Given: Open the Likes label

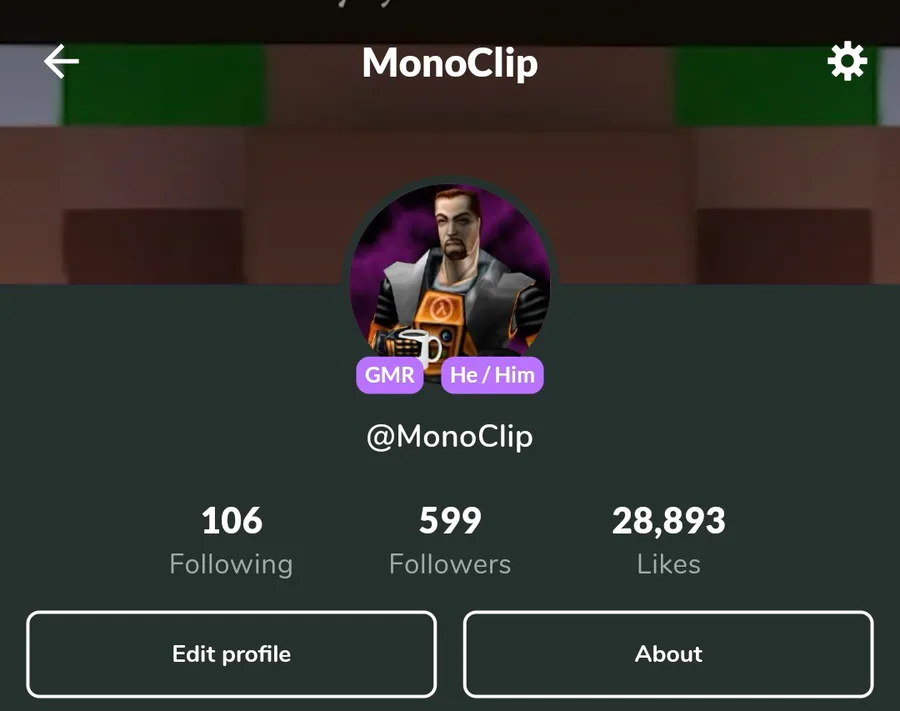Looking at the screenshot, I should (x=669, y=564).
